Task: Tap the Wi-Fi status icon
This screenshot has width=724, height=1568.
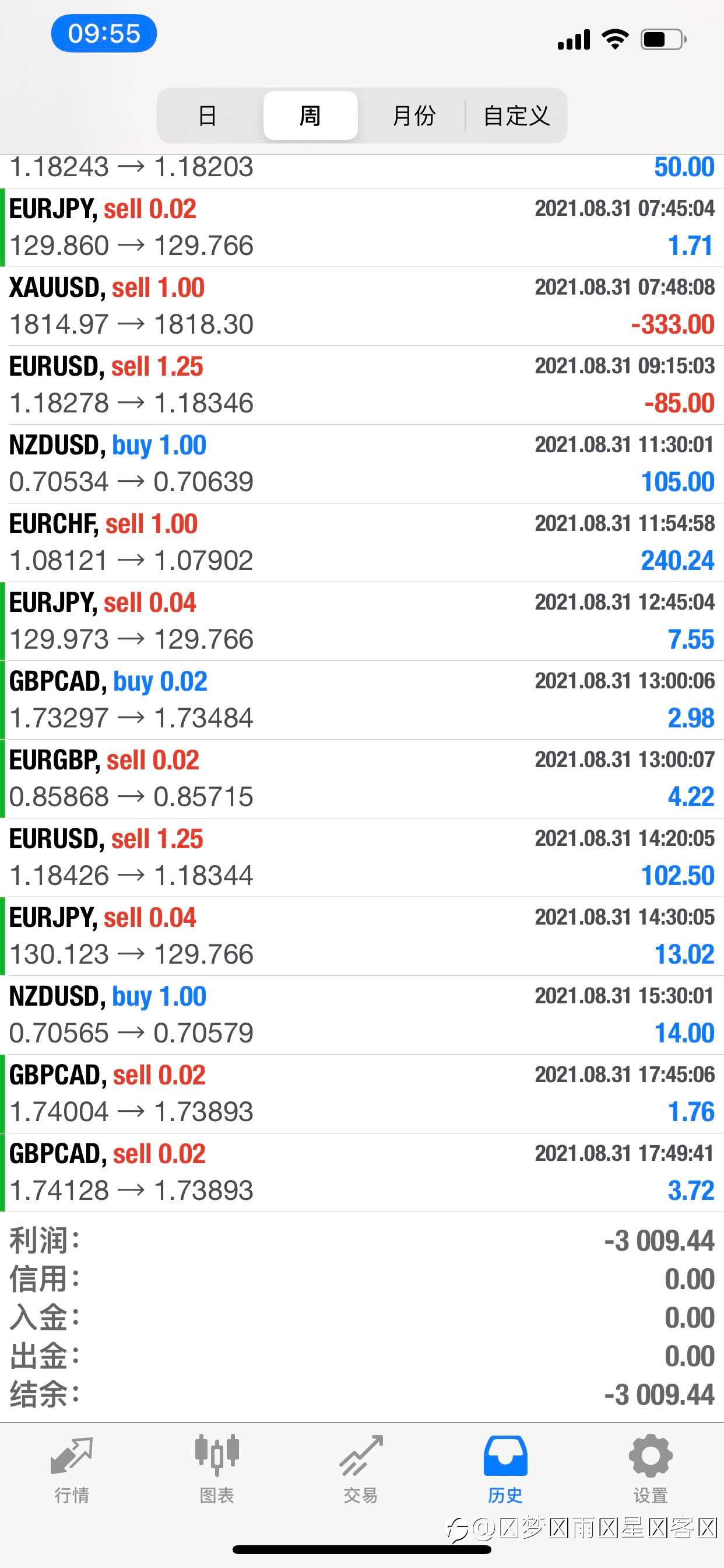Action: pos(615,39)
